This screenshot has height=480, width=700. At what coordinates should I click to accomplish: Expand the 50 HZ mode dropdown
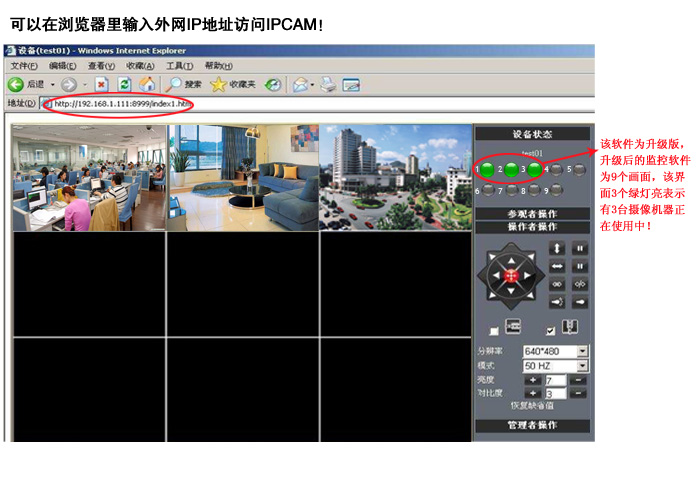coord(582,366)
